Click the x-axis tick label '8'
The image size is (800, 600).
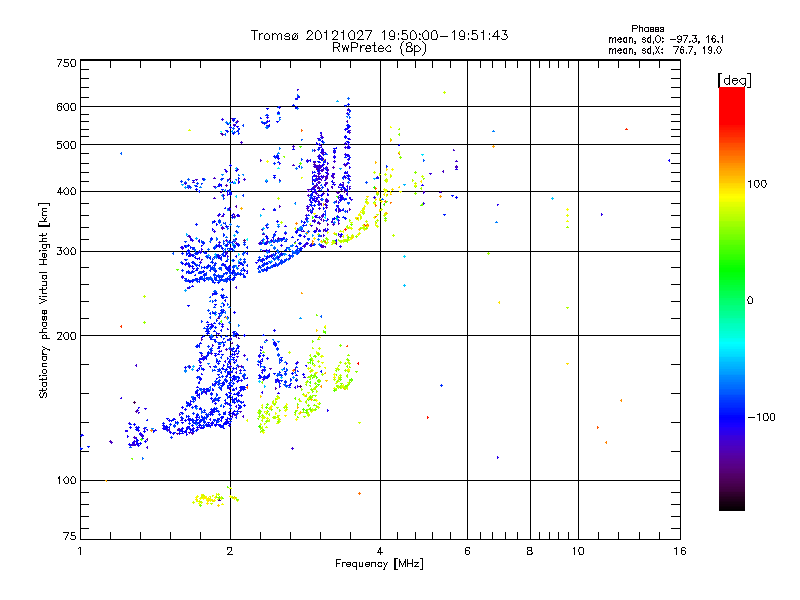[530, 551]
